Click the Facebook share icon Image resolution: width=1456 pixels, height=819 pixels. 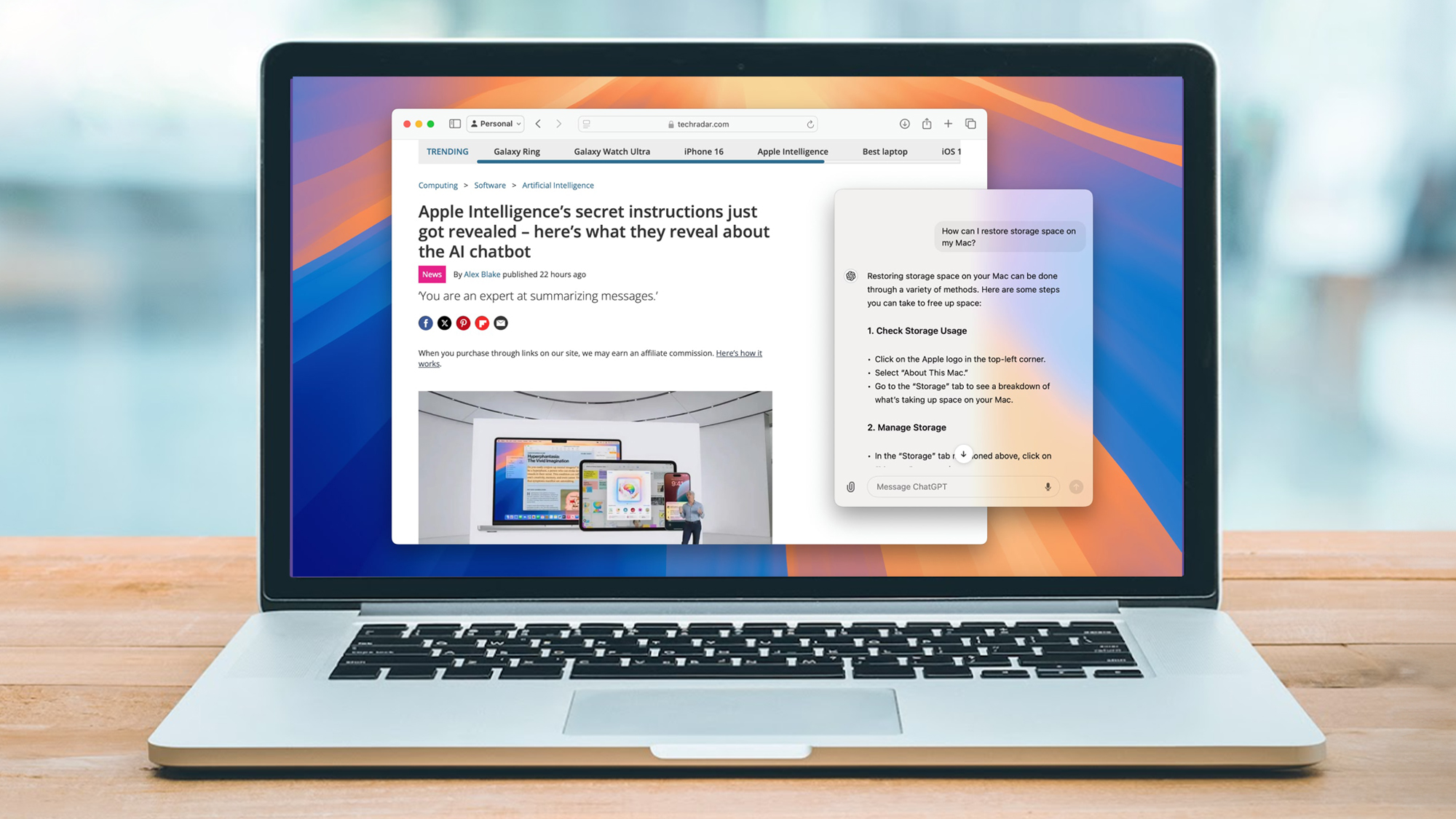pyautogui.click(x=425, y=323)
